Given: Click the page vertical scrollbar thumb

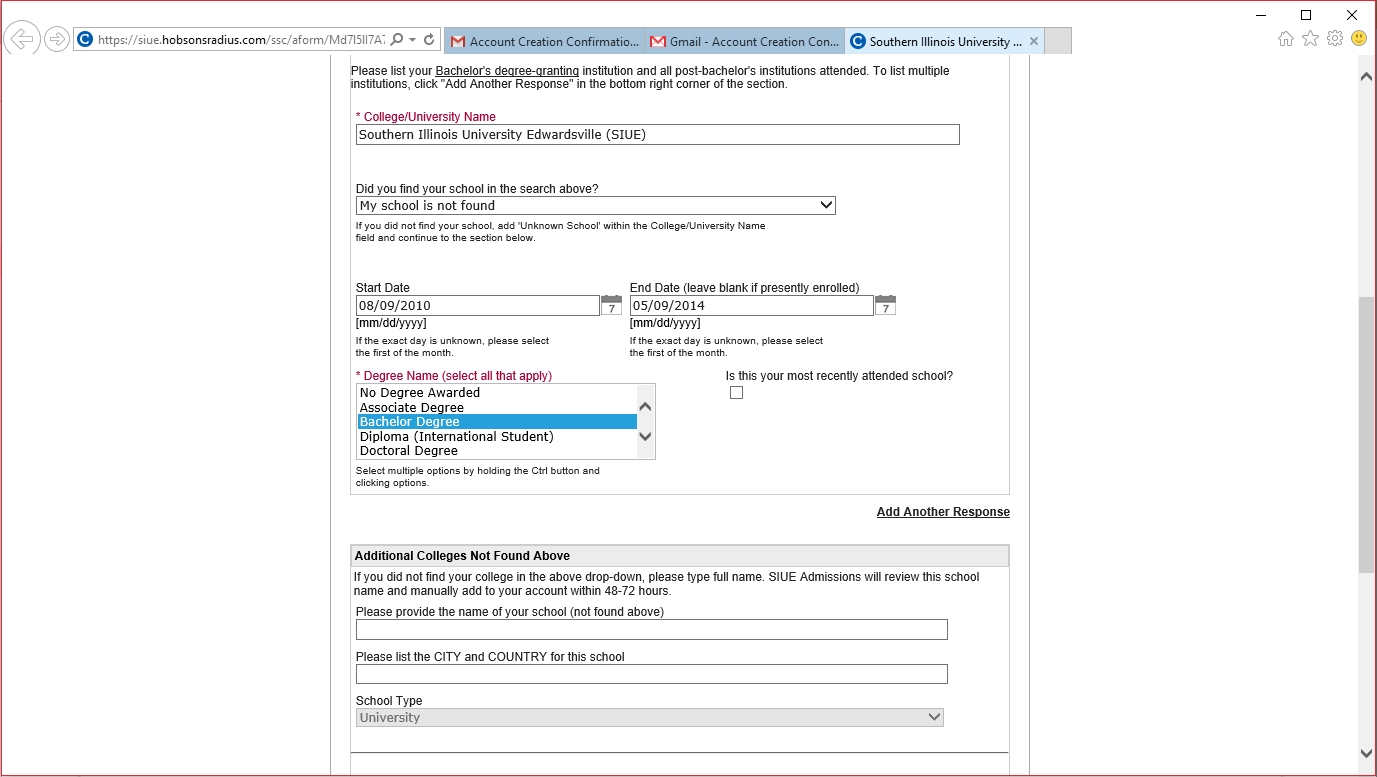Looking at the screenshot, I should click(1366, 435).
